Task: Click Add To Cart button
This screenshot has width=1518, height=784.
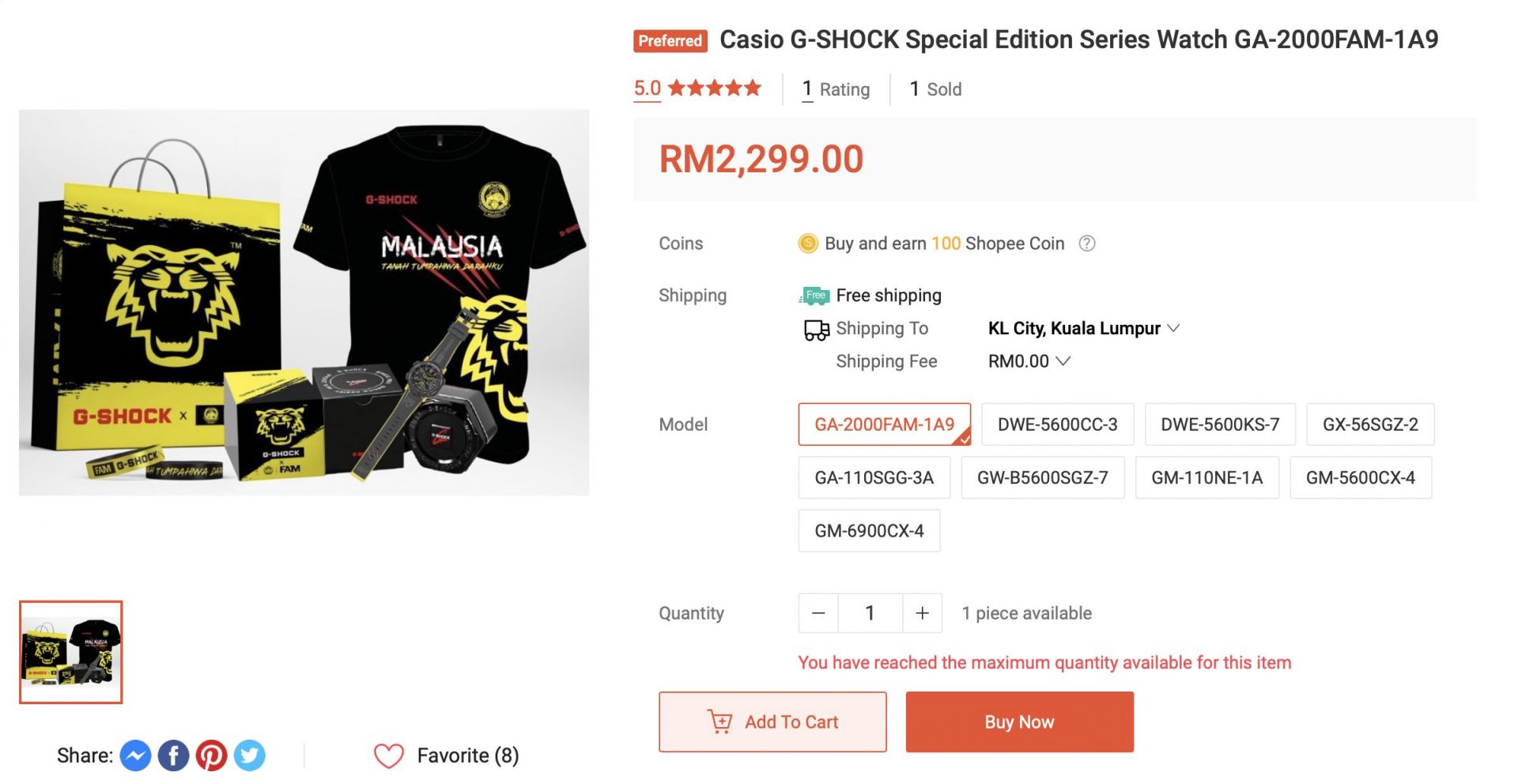Action: pyautogui.click(x=772, y=722)
